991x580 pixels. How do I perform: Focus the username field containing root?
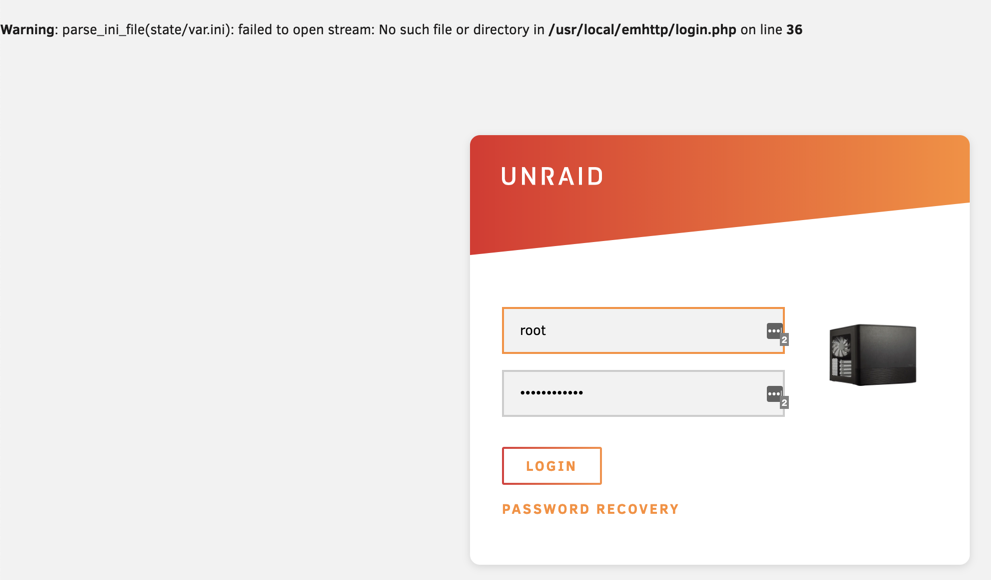(x=643, y=330)
